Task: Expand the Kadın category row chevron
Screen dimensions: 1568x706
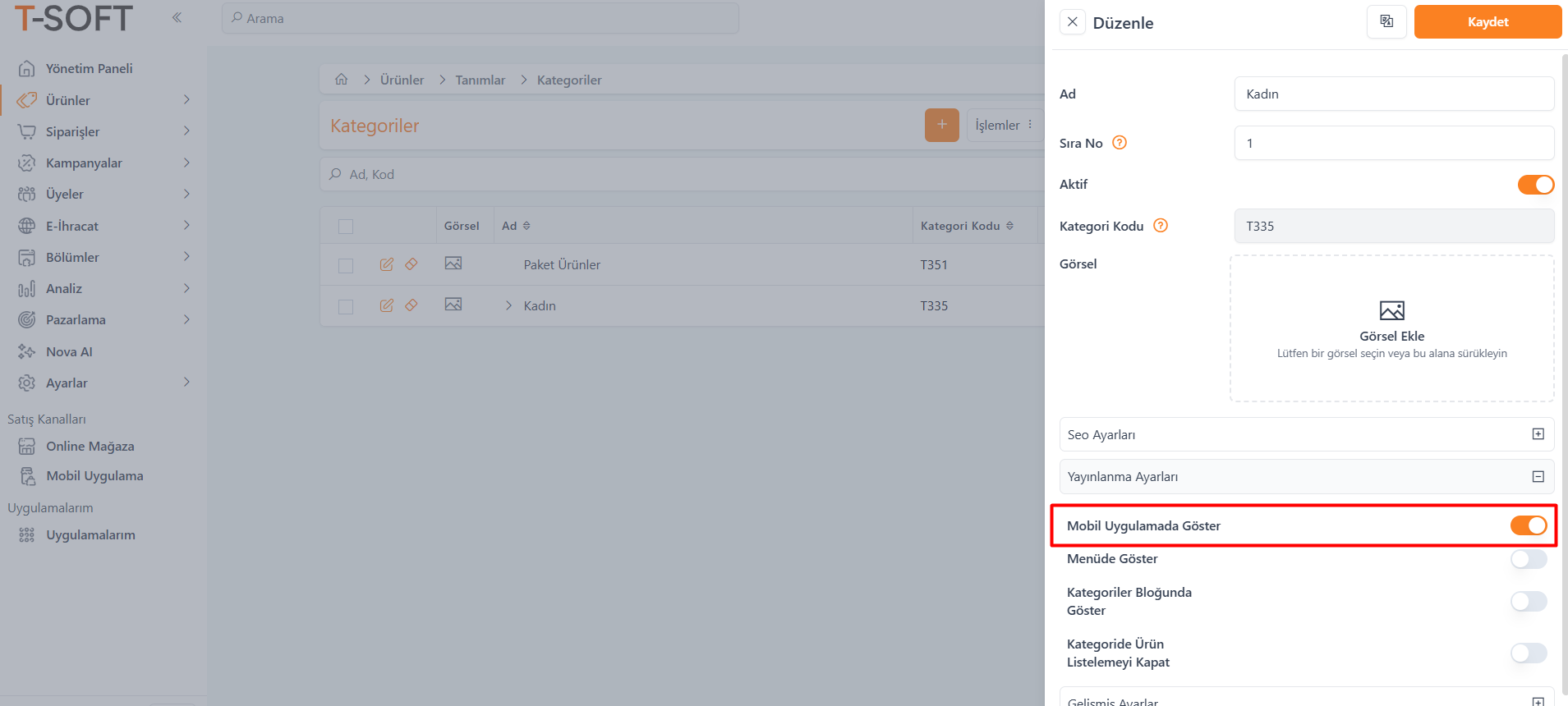Action: [x=508, y=305]
